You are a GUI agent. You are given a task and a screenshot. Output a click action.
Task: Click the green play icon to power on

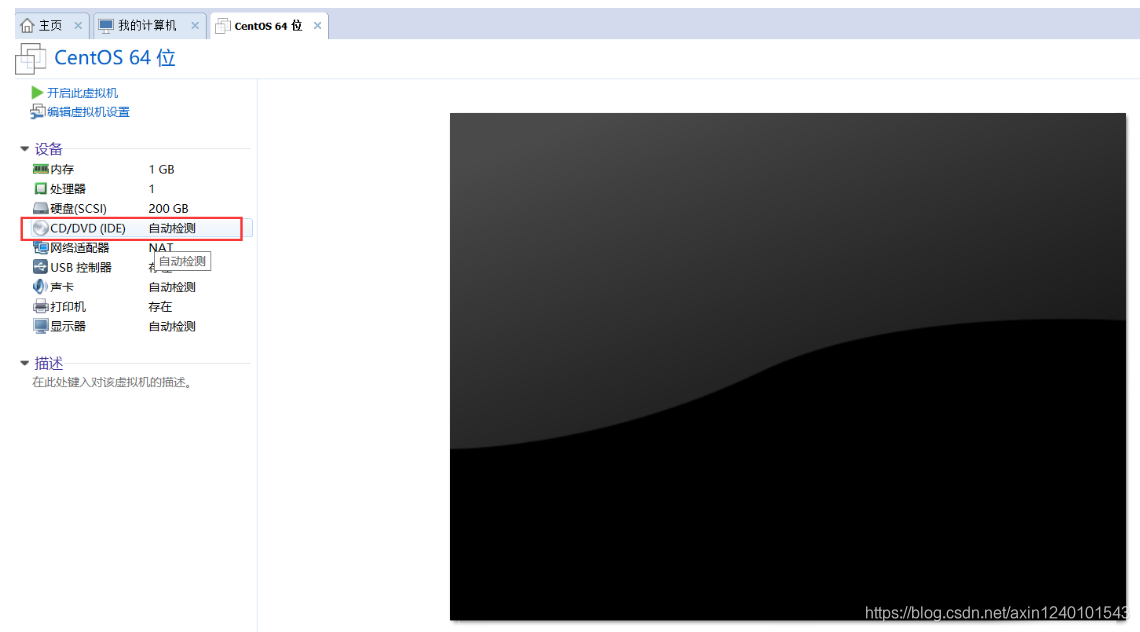coord(37,92)
